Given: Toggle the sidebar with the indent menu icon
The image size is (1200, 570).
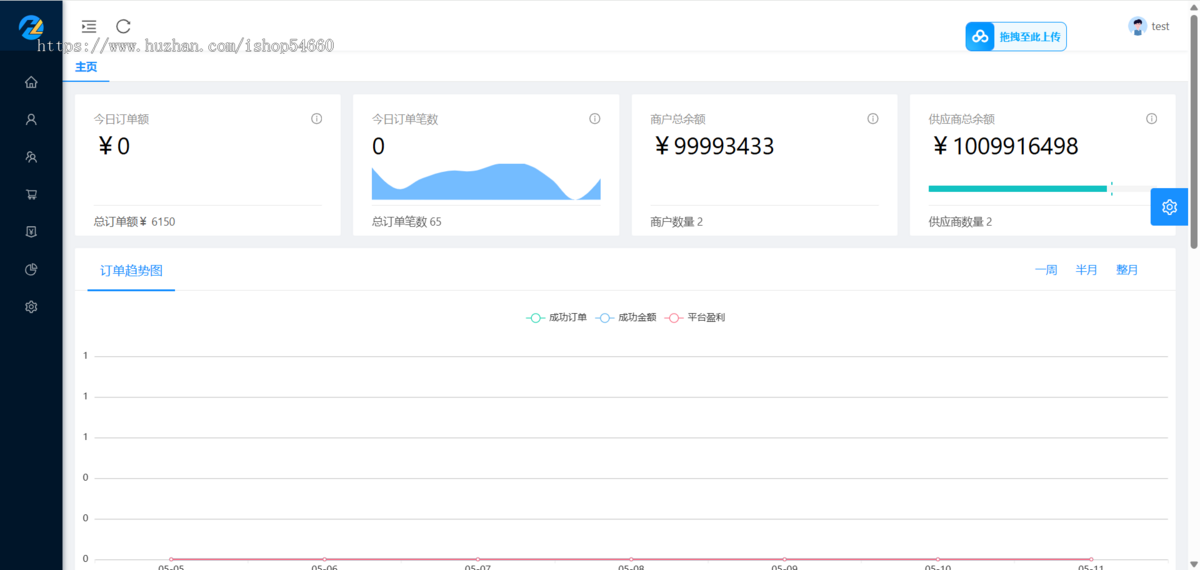Looking at the screenshot, I should [89, 26].
